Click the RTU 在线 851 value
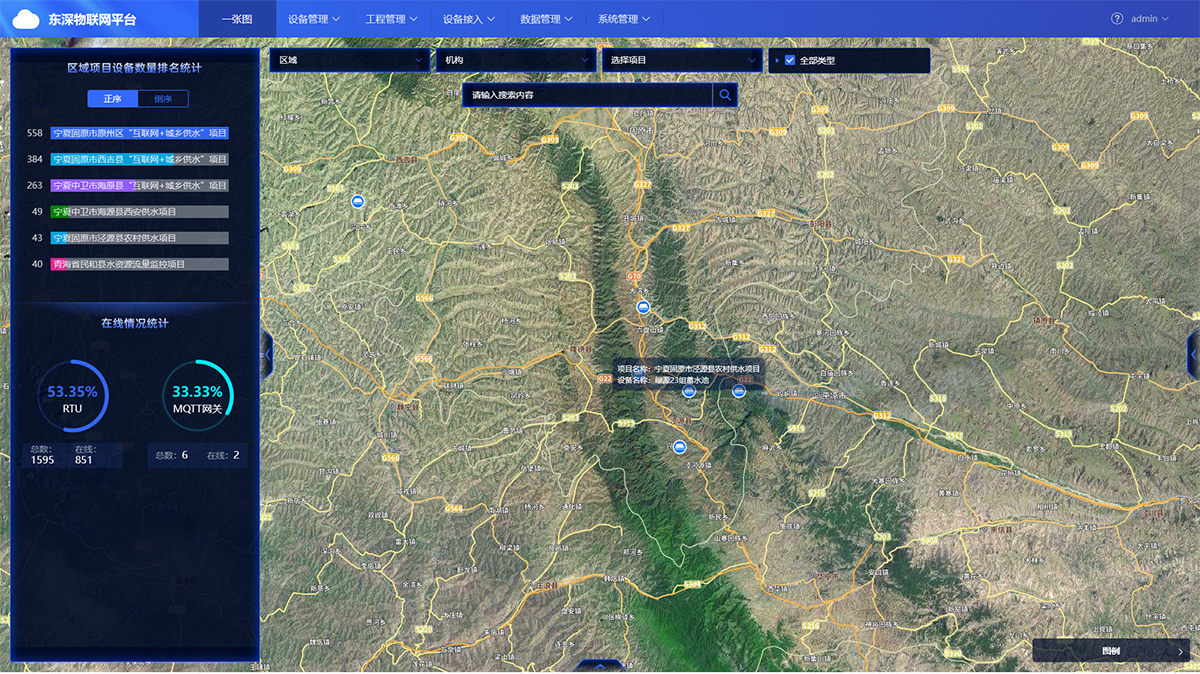The height and width of the screenshot is (674, 1200). click(x=84, y=460)
